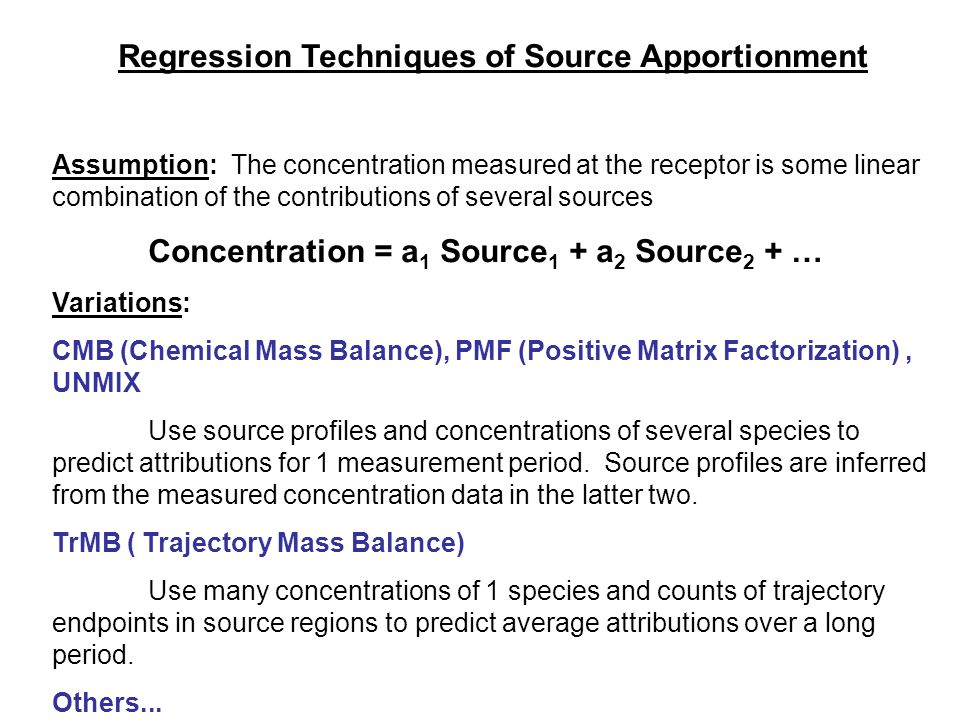Click the paragraph starting 'Use many concentrations'

pos(468,623)
